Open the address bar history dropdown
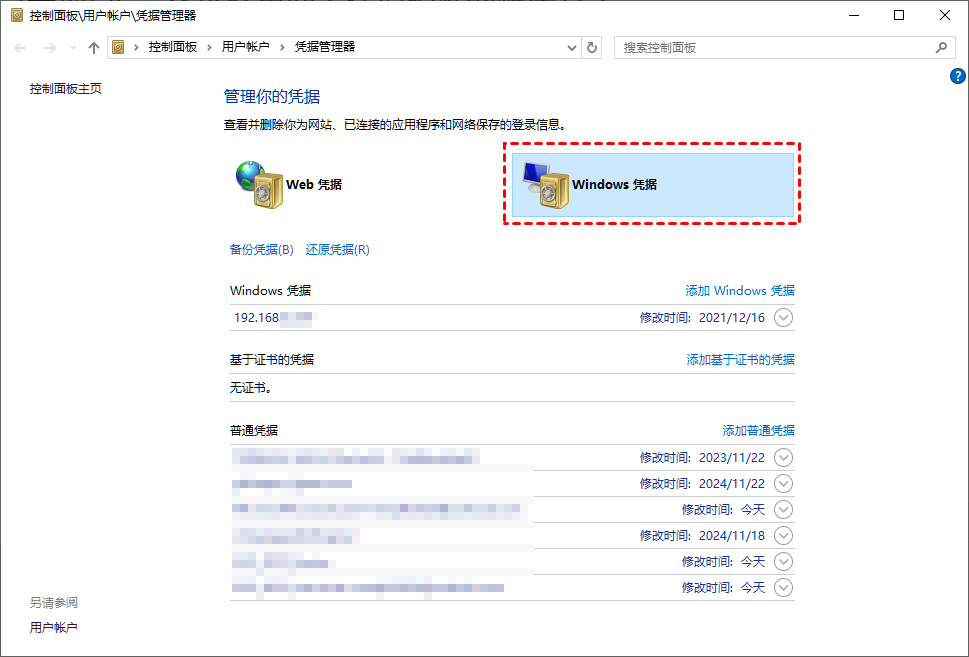Image resolution: width=969 pixels, height=657 pixels. [x=572, y=48]
